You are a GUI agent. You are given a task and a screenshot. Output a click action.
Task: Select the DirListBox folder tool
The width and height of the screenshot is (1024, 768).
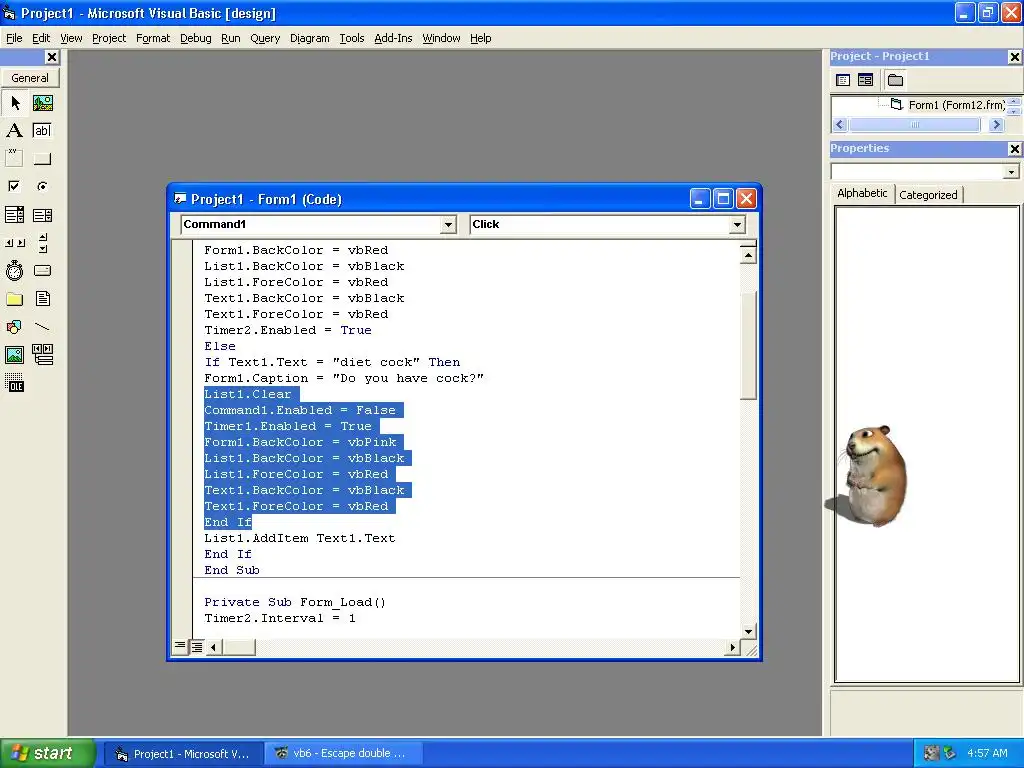(x=15, y=299)
